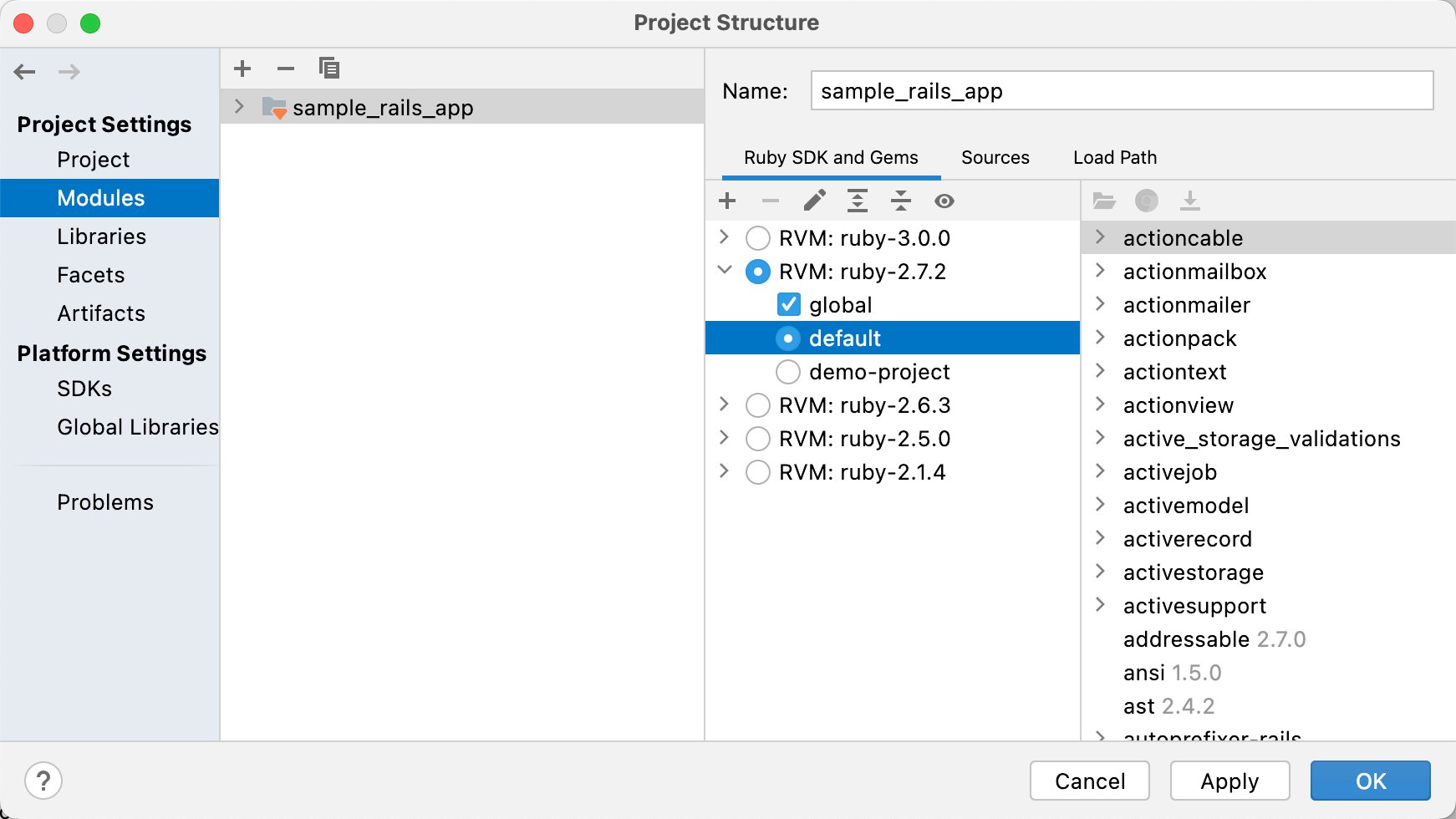
Task: Add a new Ruby SDK
Action: click(727, 201)
